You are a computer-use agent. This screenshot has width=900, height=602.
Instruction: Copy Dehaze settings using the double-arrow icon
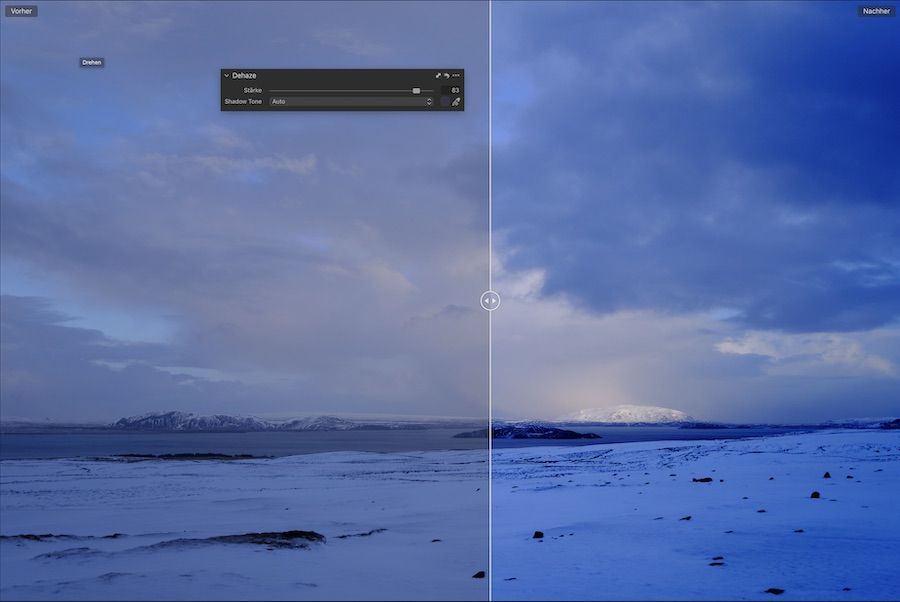coord(438,75)
